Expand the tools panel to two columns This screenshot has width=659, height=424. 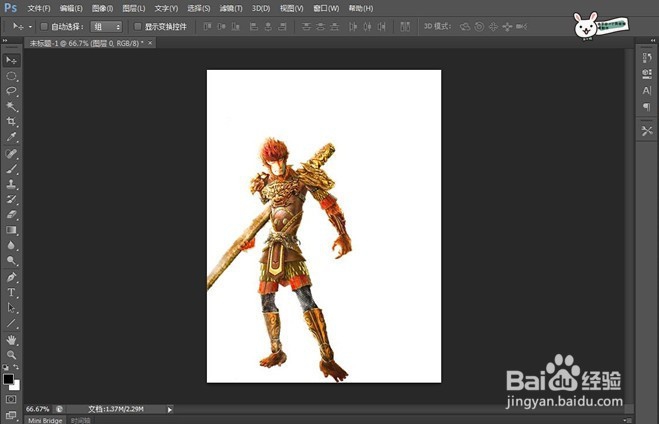point(5,40)
